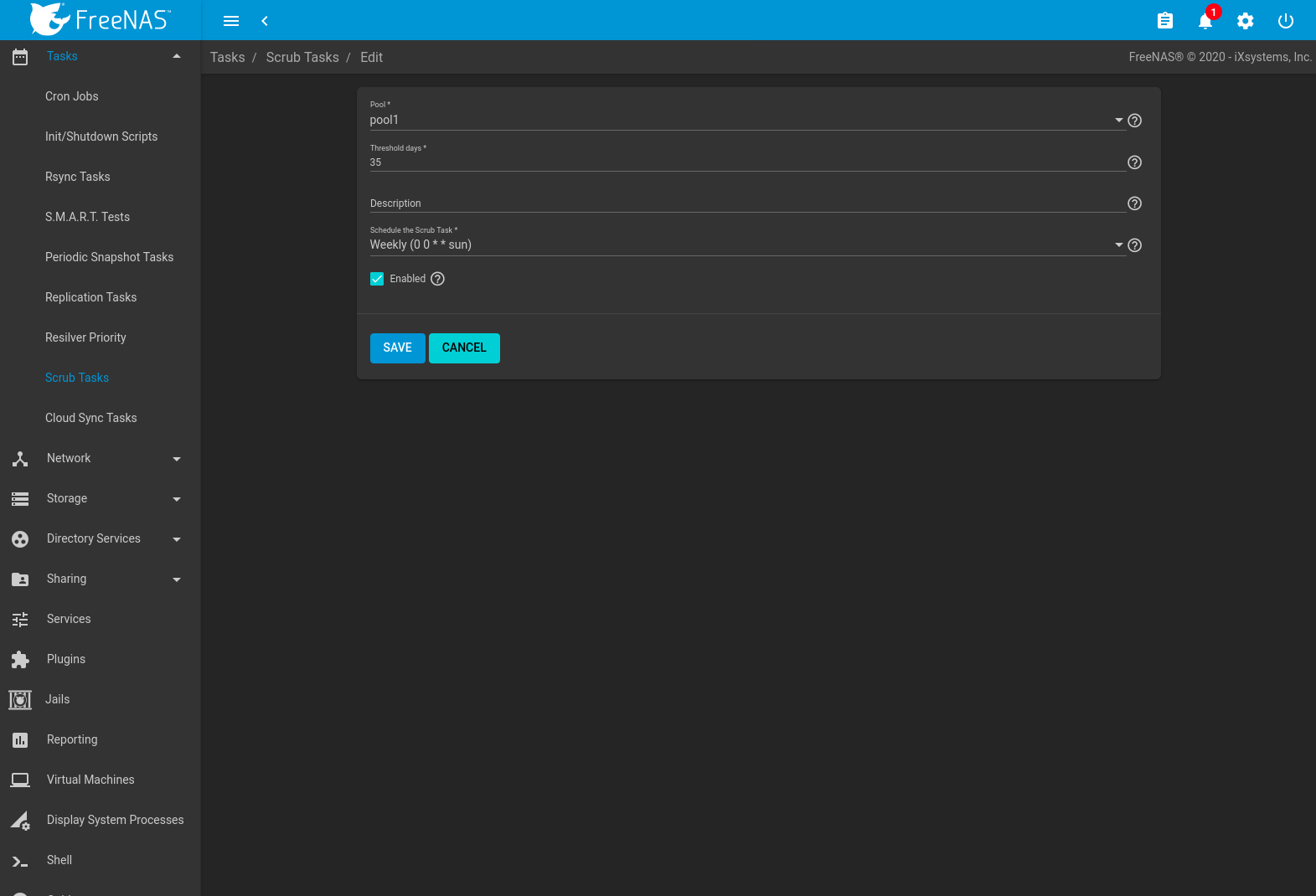1316x896 pixels.
Task: Click the help icon beside Threshold days
Action: 1134,162
